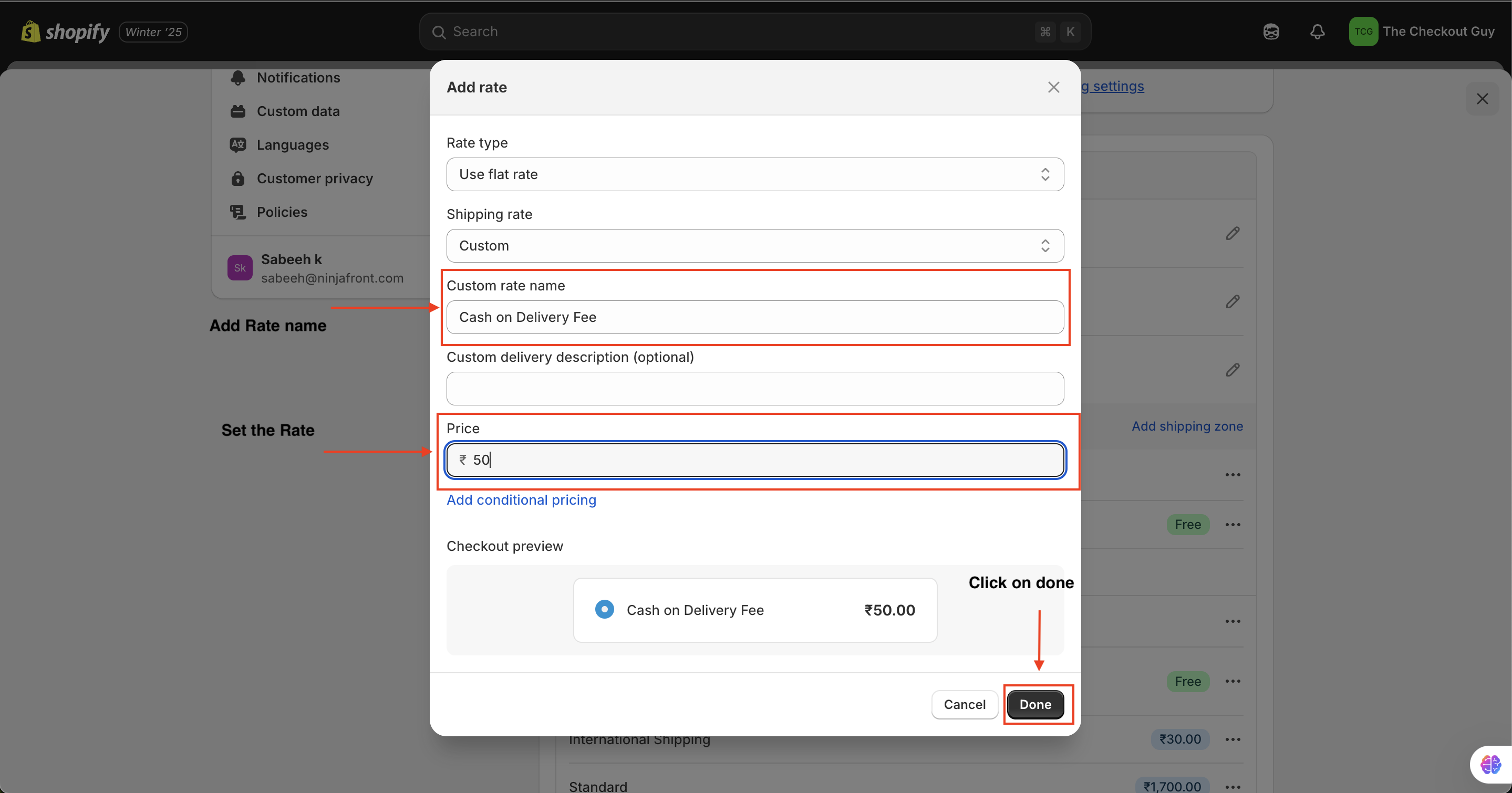Click the Custom data icon in sidebar

[237, 111]
